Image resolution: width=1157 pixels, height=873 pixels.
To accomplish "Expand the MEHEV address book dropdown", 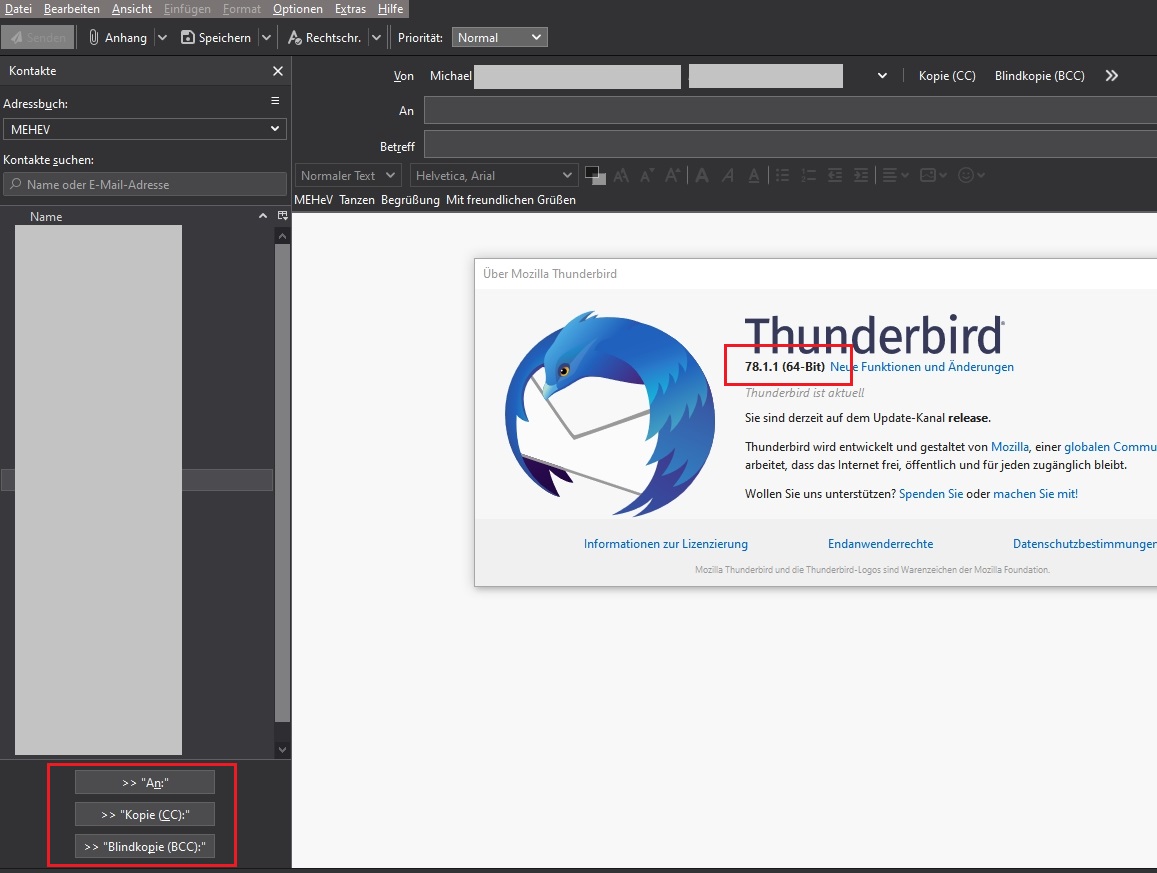I will (x=145, y=129).
